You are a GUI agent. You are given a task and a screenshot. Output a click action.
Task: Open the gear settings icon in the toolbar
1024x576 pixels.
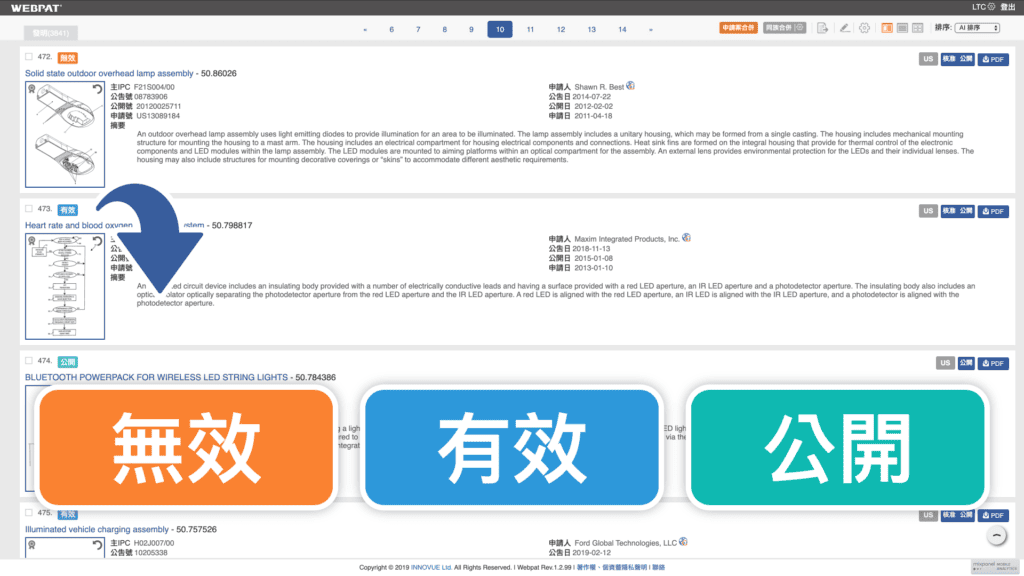click(864, 28)
